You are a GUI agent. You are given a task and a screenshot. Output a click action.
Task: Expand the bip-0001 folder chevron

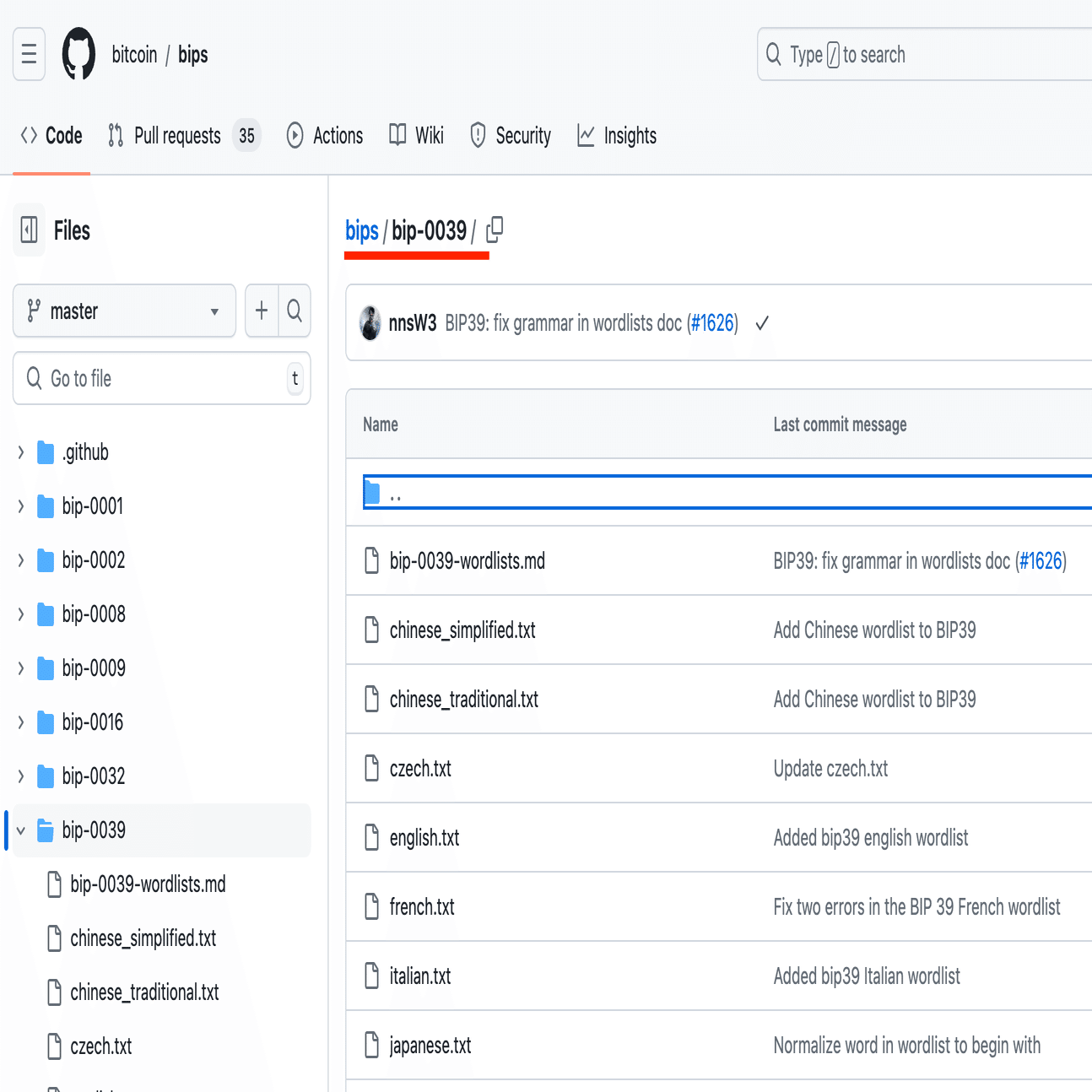click(21, 507)
